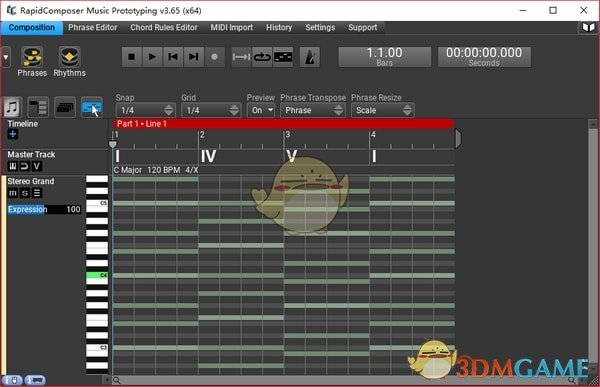Jump to composition end button

click(x=194, y=57)
